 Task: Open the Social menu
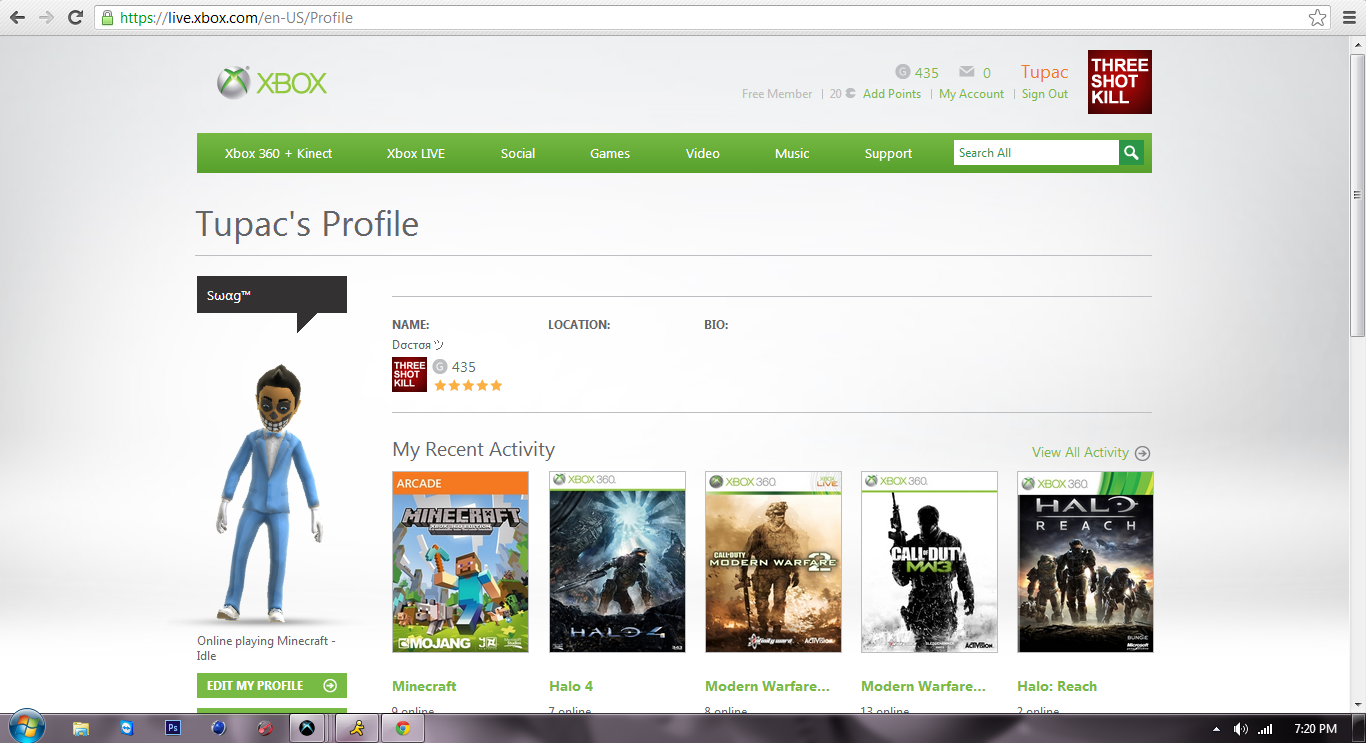click(518, 153)
